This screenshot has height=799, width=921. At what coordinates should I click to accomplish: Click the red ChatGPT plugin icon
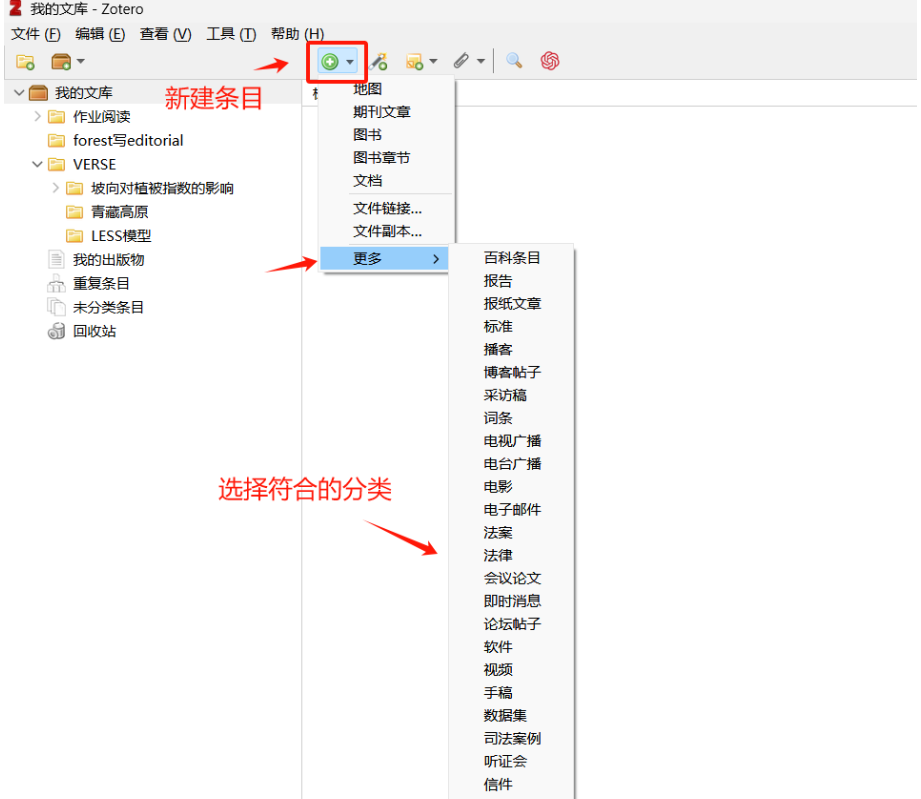550,61
